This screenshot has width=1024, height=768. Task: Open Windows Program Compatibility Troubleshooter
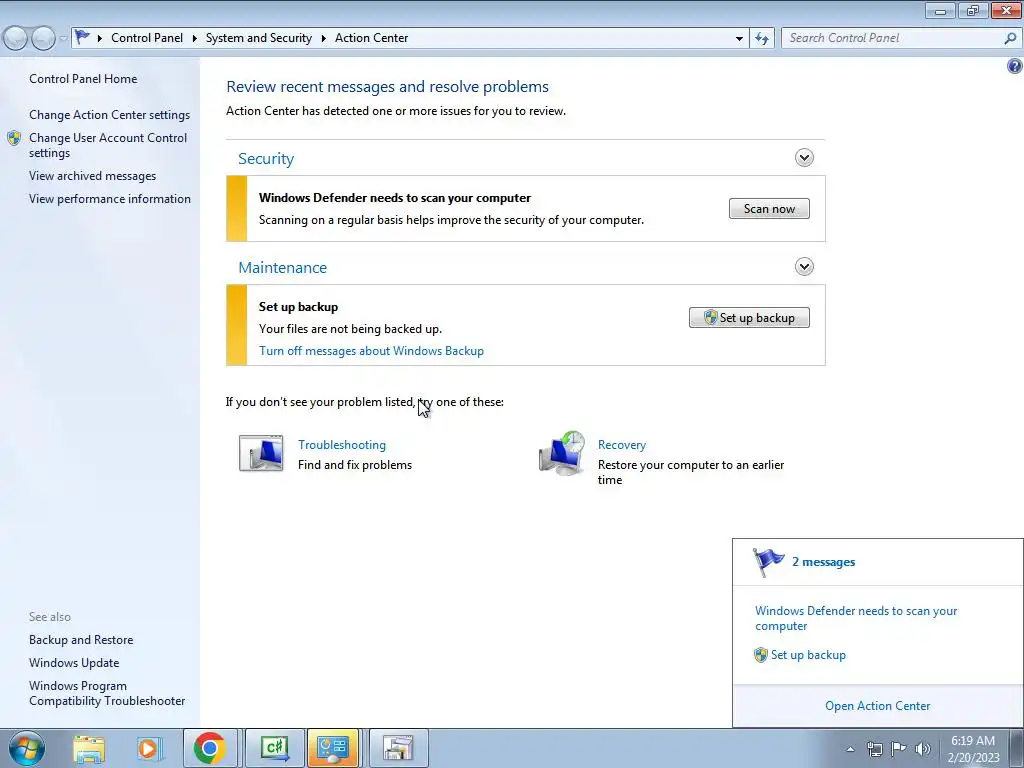click(x=107, y=694)
